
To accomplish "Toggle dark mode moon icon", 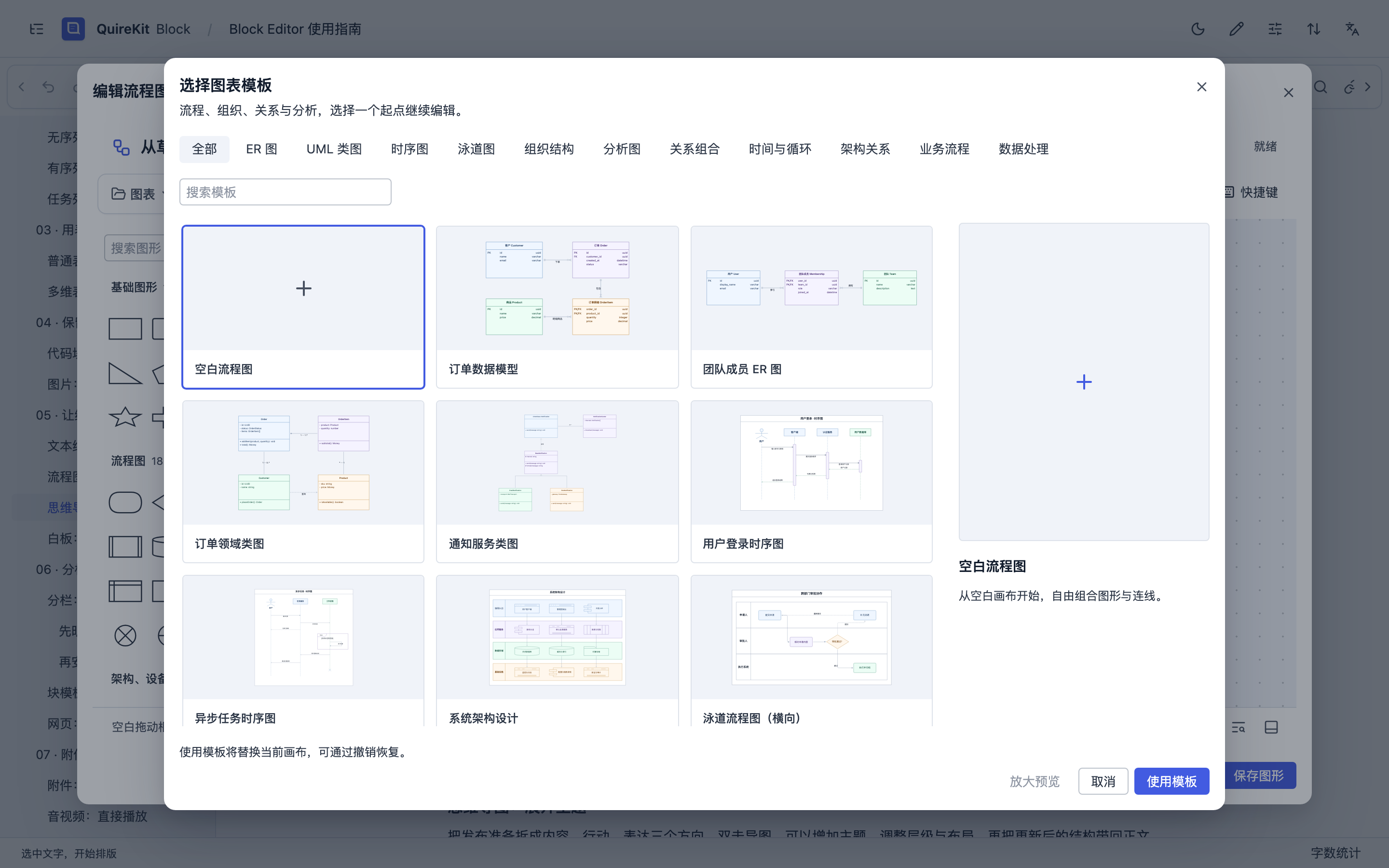I will [1198, 29].
